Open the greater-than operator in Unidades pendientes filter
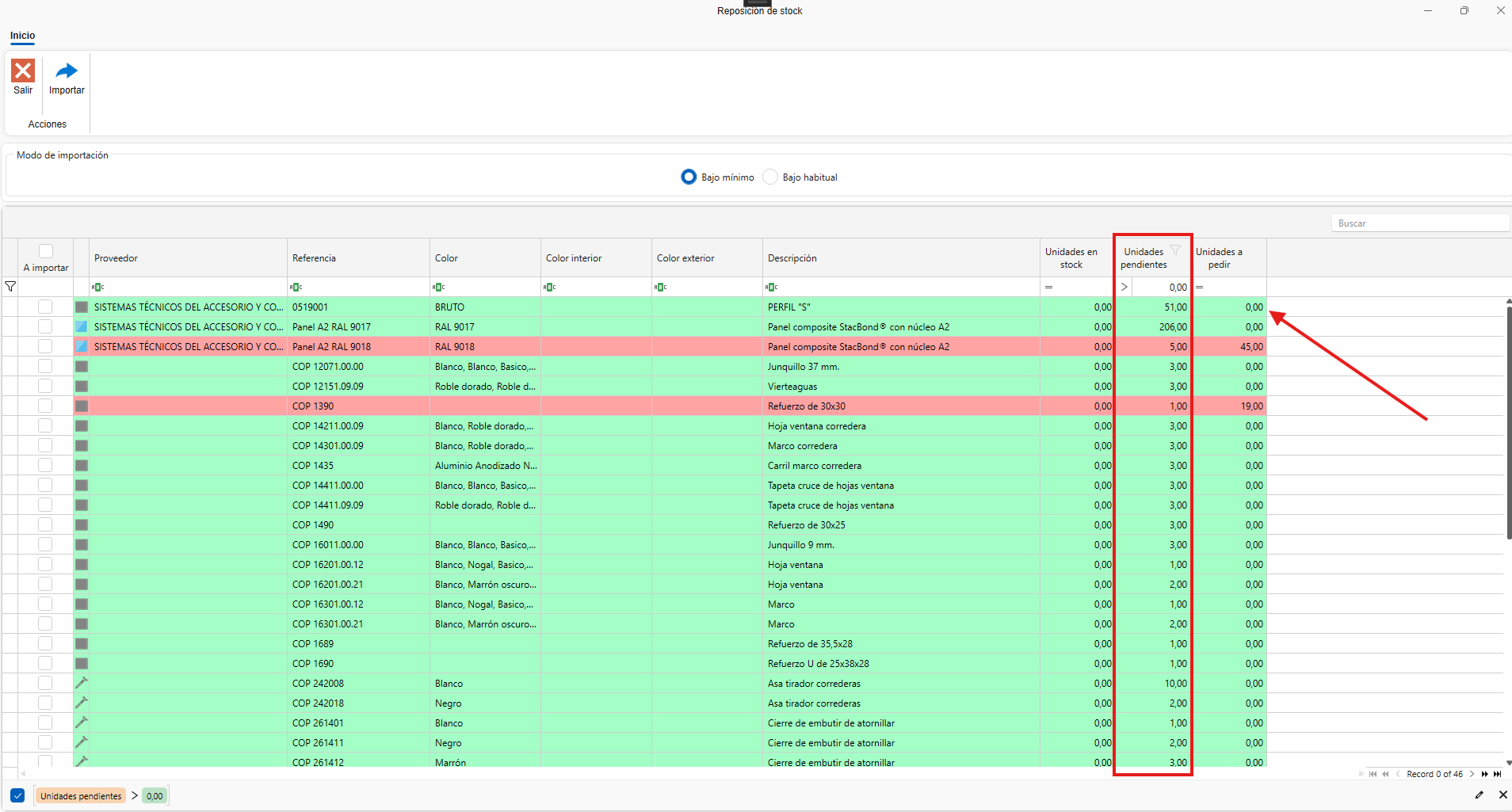 tap(1124, 287)
